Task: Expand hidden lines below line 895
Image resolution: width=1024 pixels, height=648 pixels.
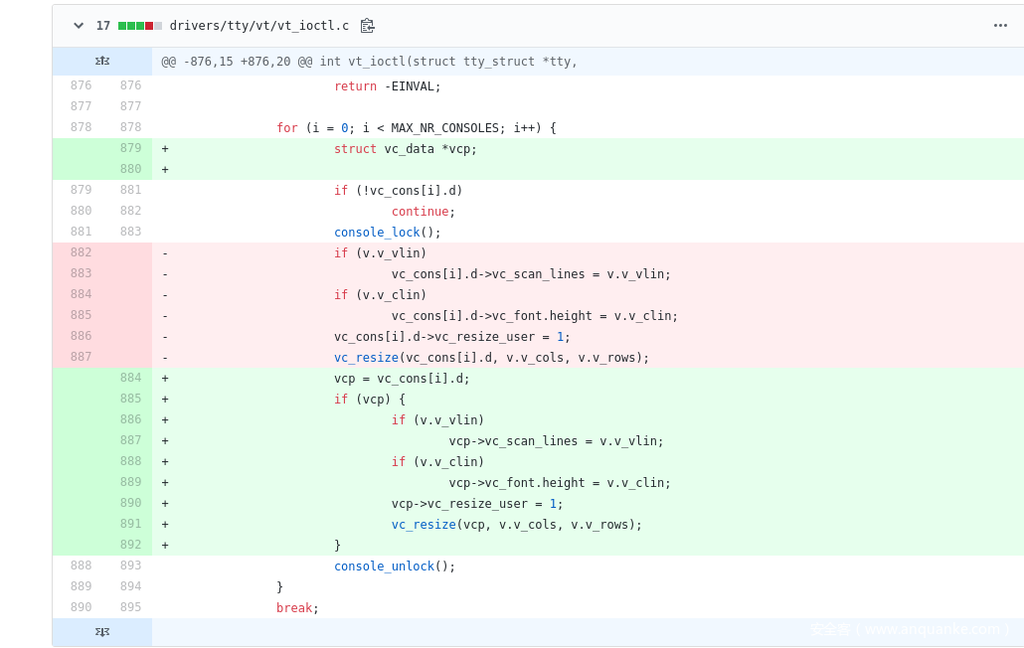Action: coord(102,632)
